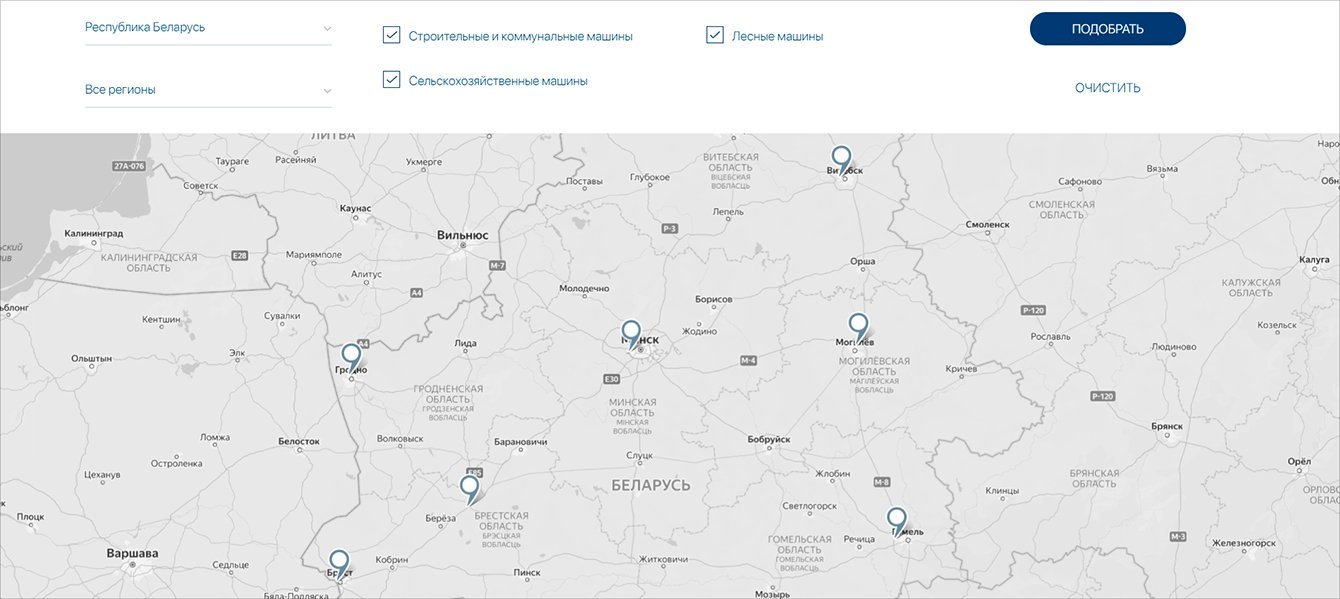Open the Республика Беларусь country dropdown
Image resolution: width=1340 pixels, height=599 pixels.
coord(208,28)
